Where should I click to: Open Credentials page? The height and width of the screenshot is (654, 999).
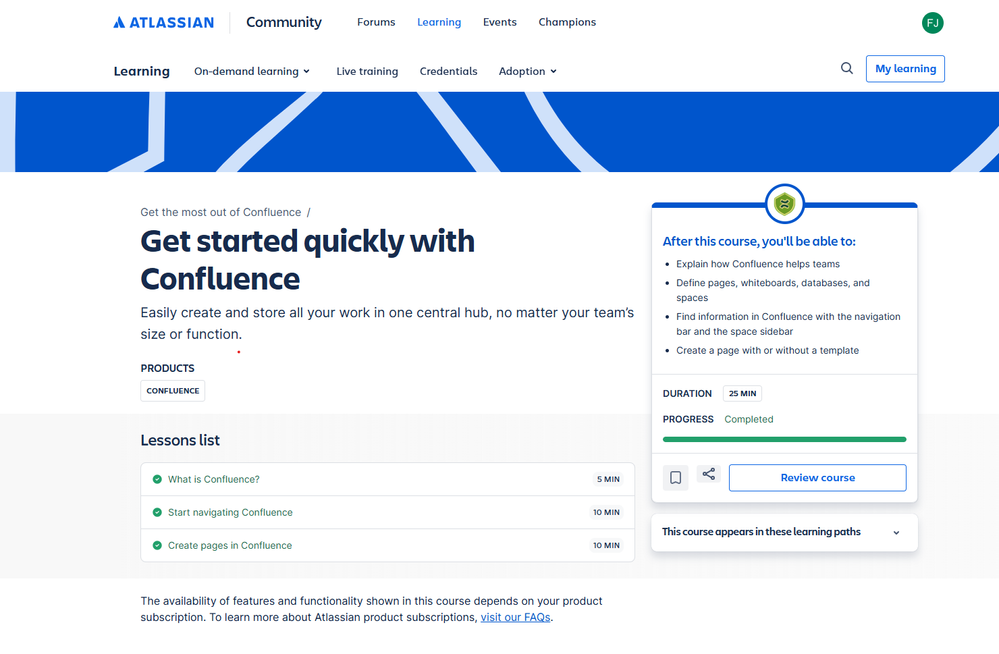[x=448, y=71]
